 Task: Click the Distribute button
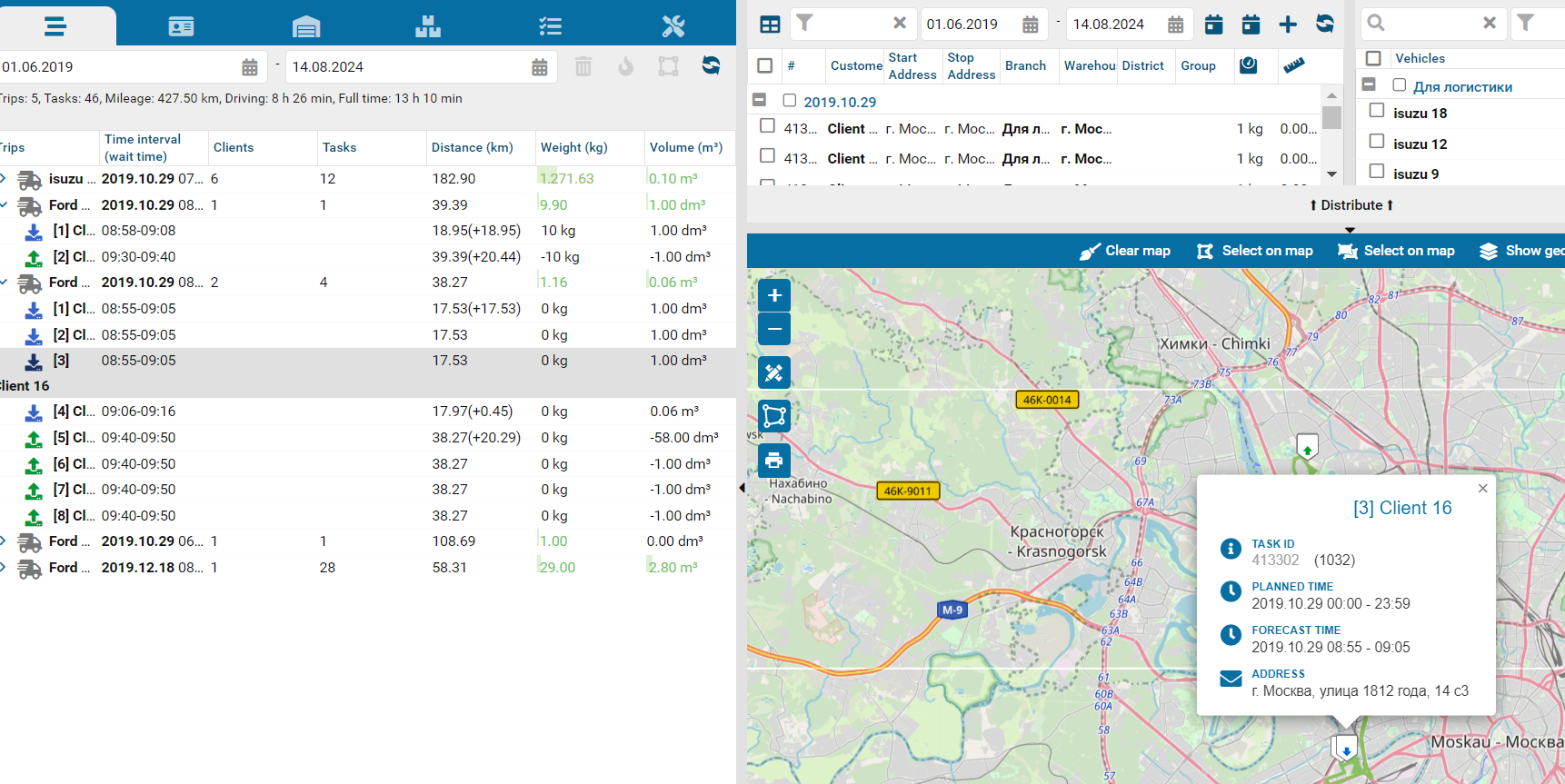[x=1351, y=205]
